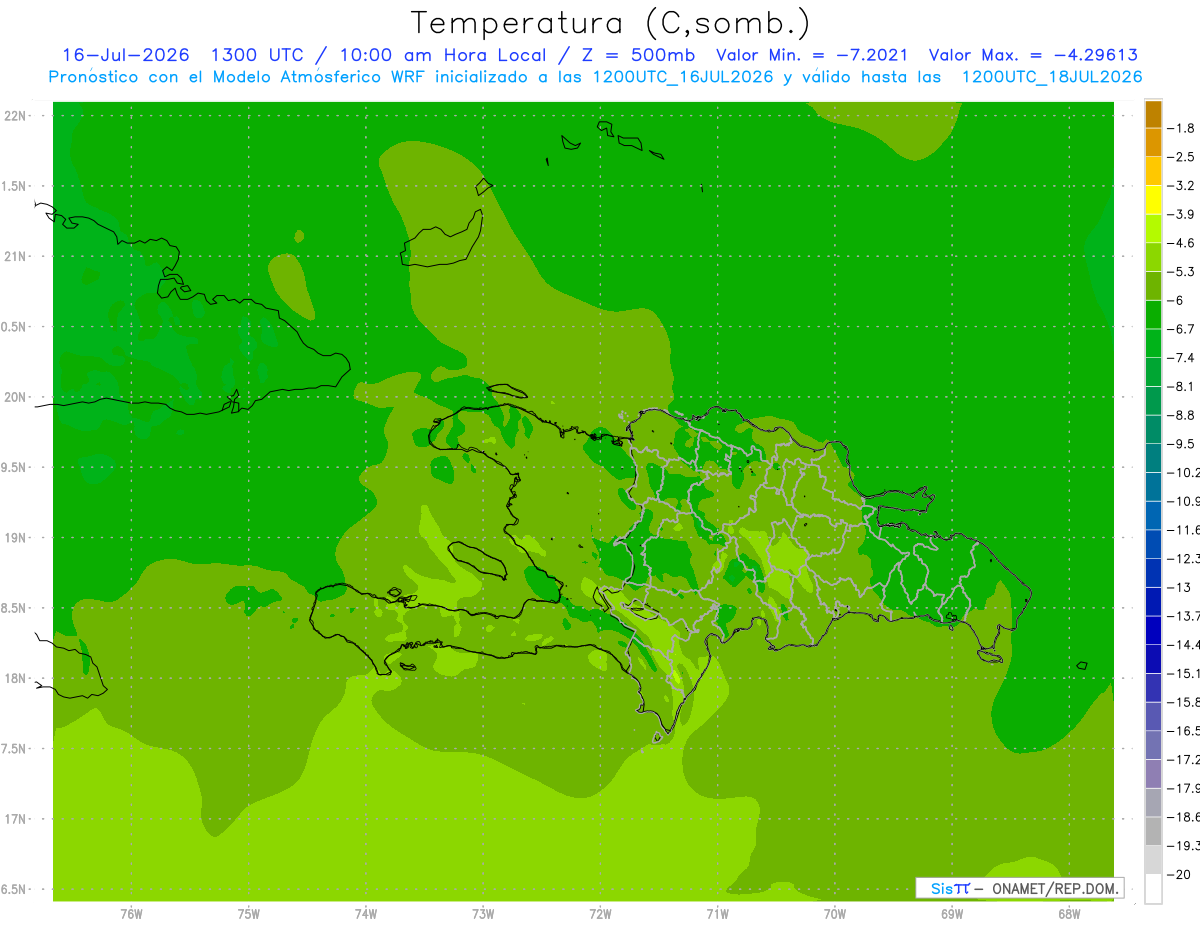This screenshot has height=927, width=1200.
Task: Click the -8.1 legend value
Action: [x=1182, y=386]
